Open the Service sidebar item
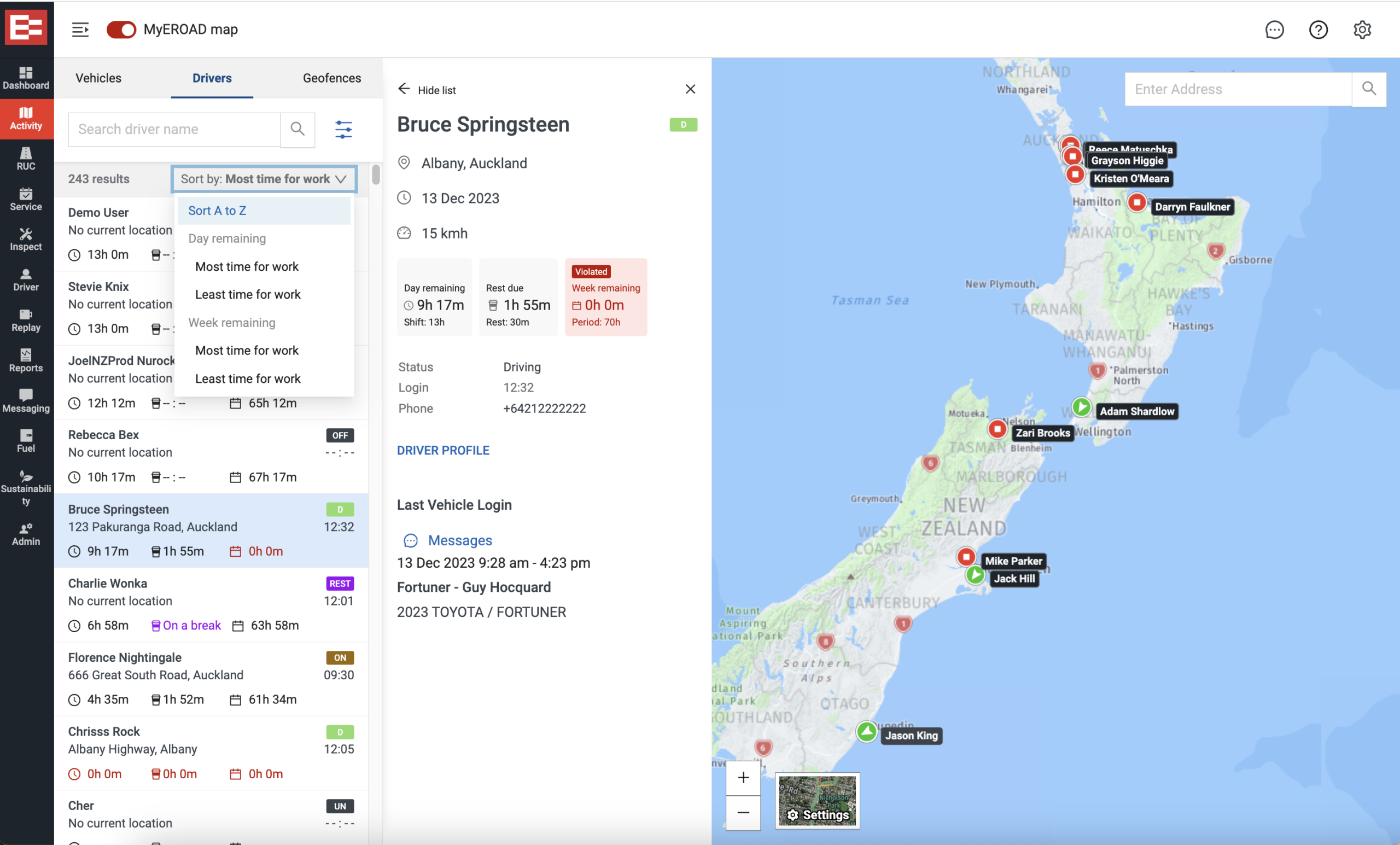Image resolution: width=1400 pixels, height=845 pixels. click(26, 200)
